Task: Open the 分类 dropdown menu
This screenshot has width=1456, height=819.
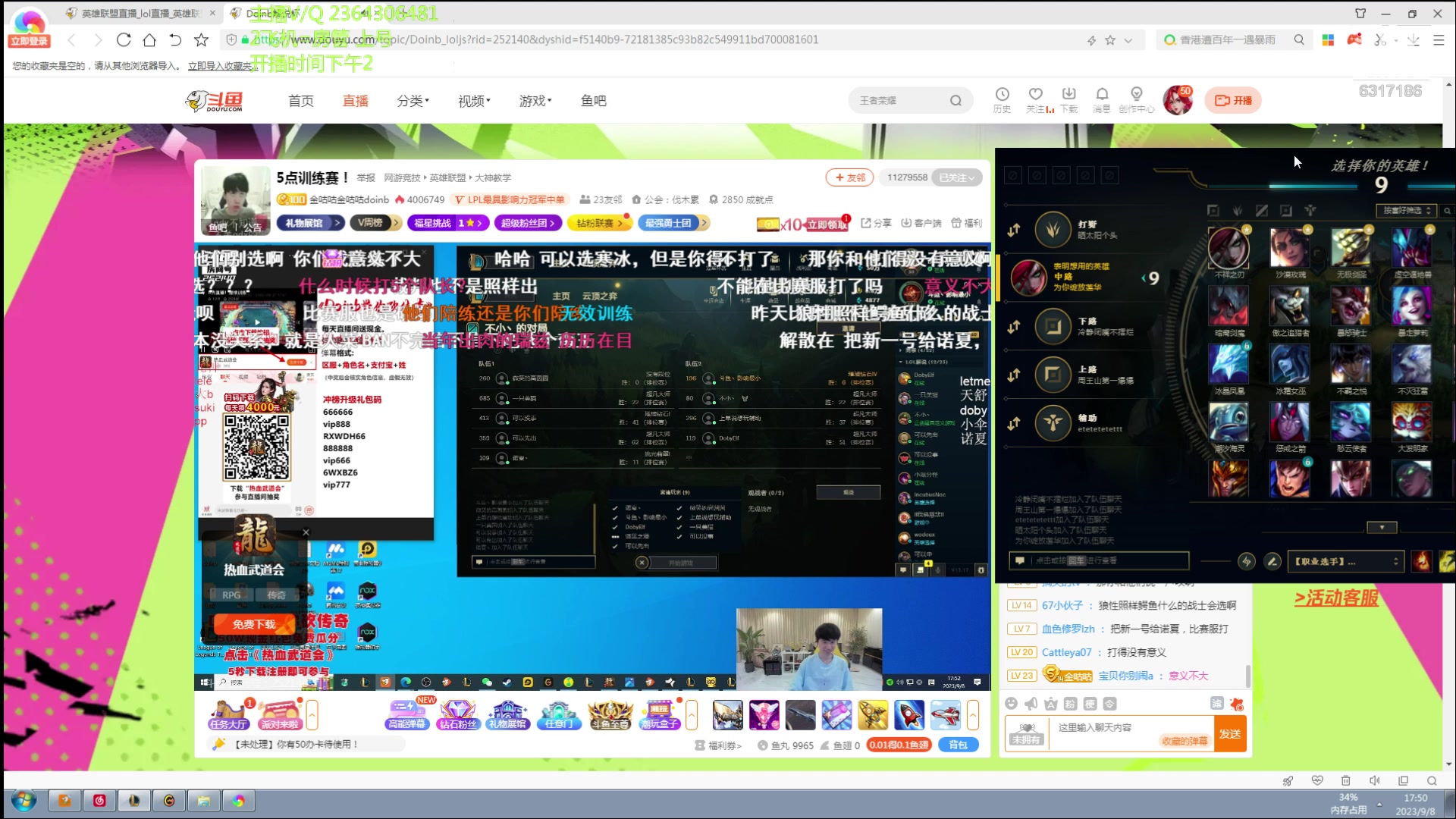Action: (413, 100)
